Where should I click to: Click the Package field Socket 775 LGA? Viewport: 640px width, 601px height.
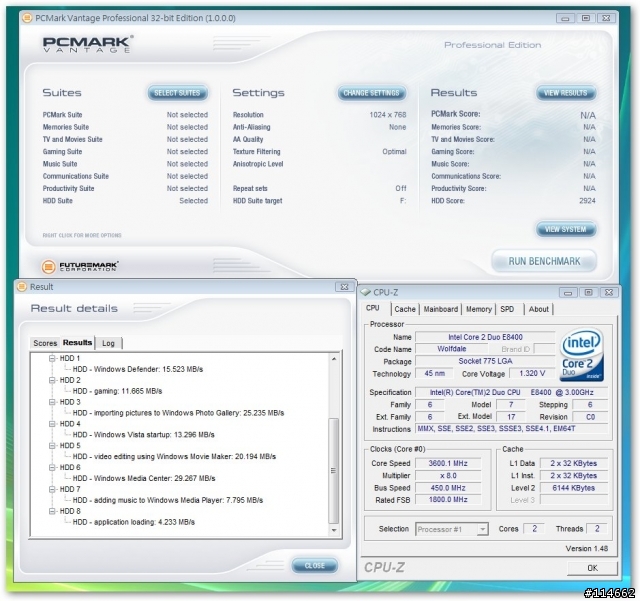click(485, 361)
